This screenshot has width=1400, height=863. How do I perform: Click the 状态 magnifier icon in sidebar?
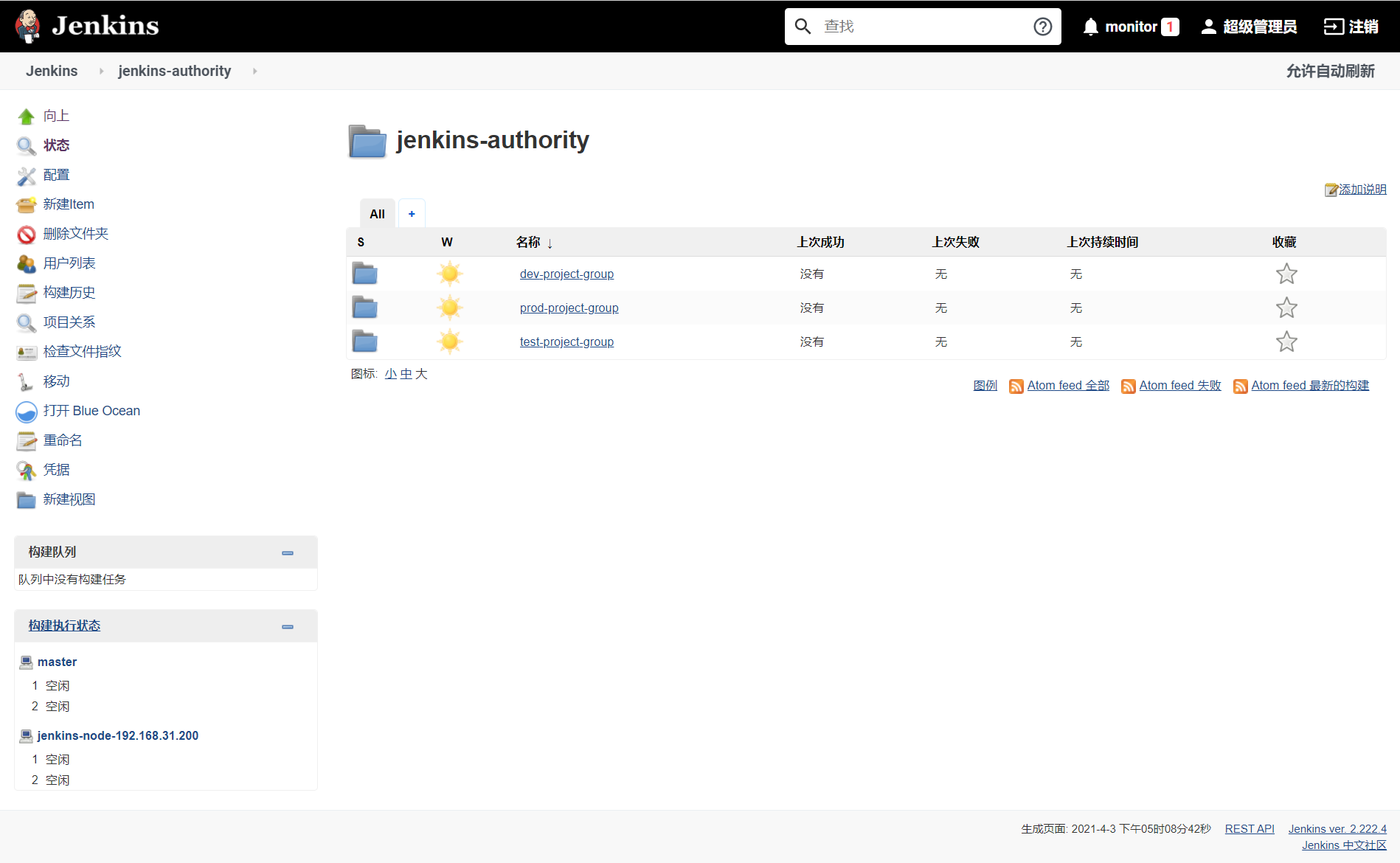[x=27, y=145]
